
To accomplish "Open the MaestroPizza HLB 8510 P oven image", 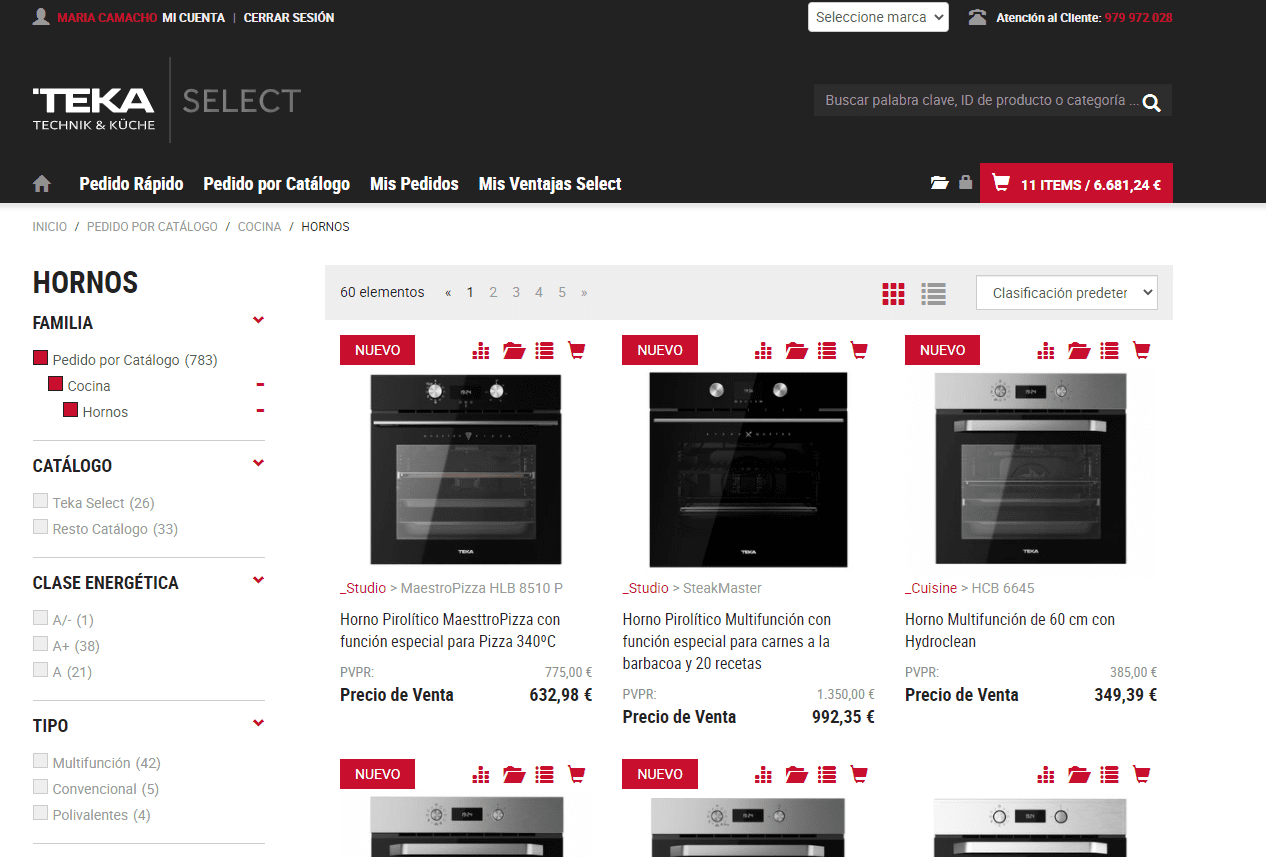I will pos(465,469).
